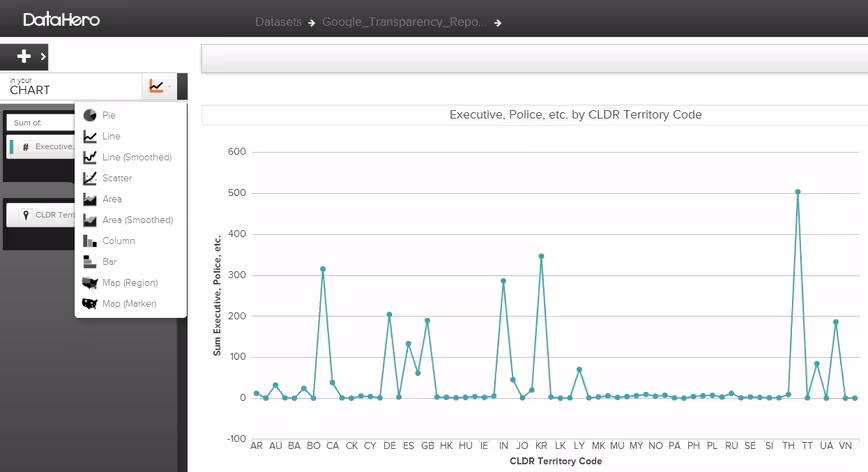Click the chart title text

tap(576, 115)
